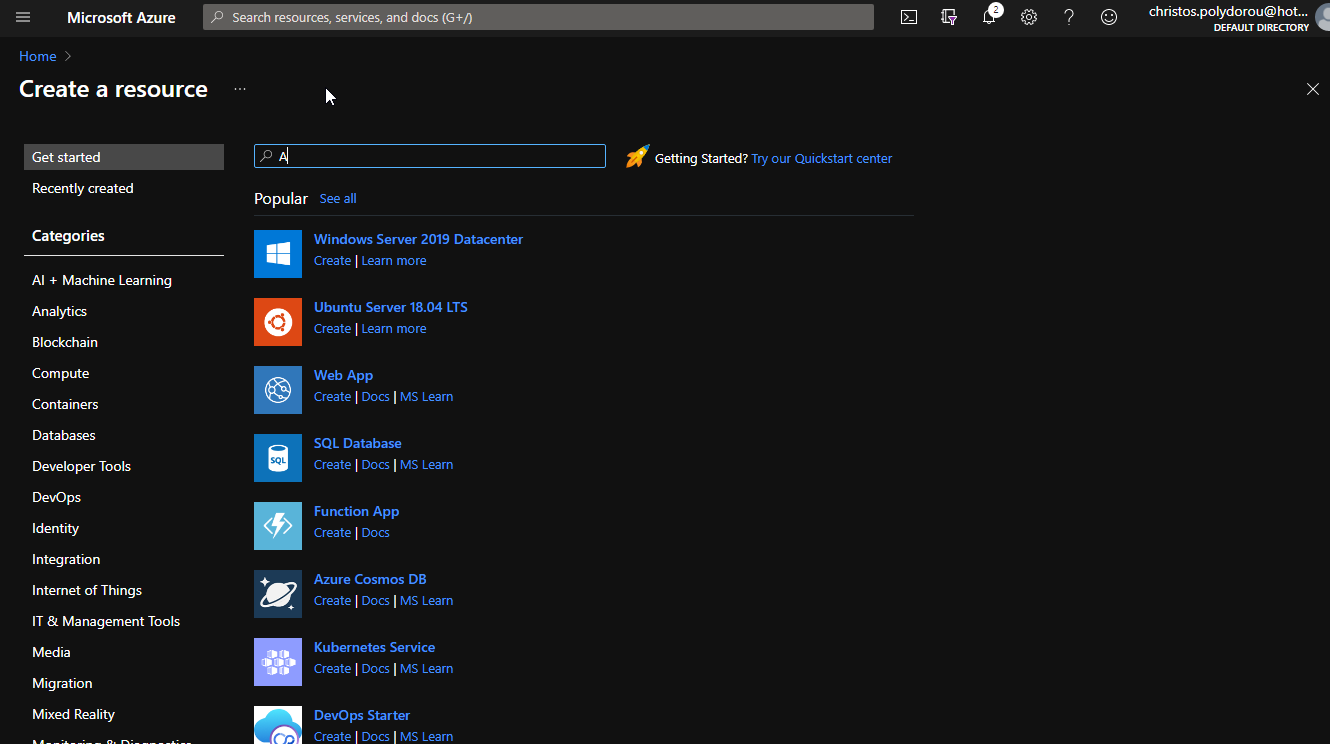Open AI + Machine Learning category

(102, 280)
